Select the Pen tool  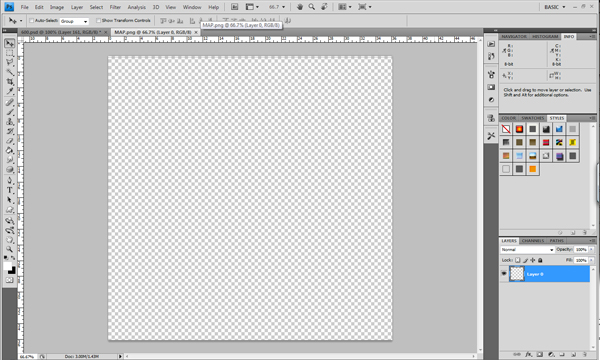click(x=10, y=181)
